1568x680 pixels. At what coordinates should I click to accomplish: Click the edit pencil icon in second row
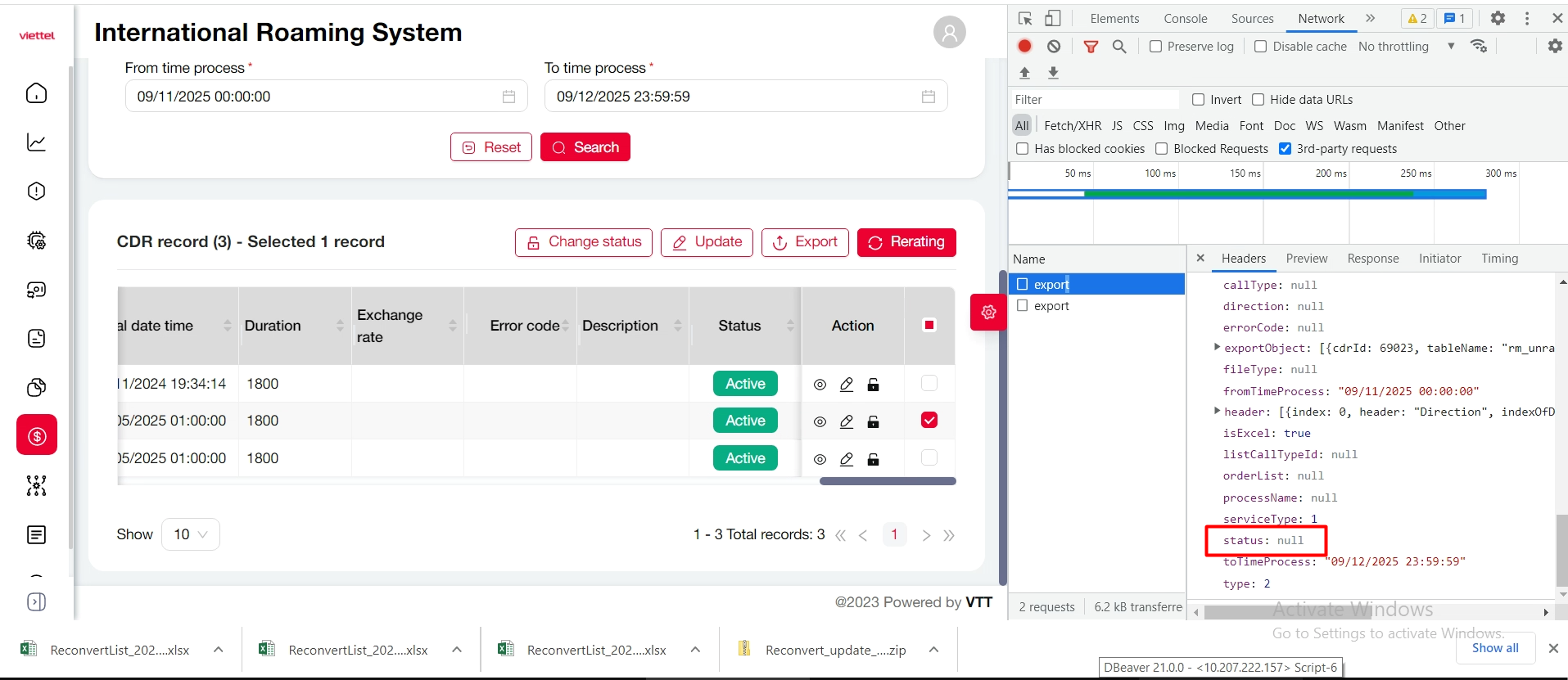[x=847, y=421]
